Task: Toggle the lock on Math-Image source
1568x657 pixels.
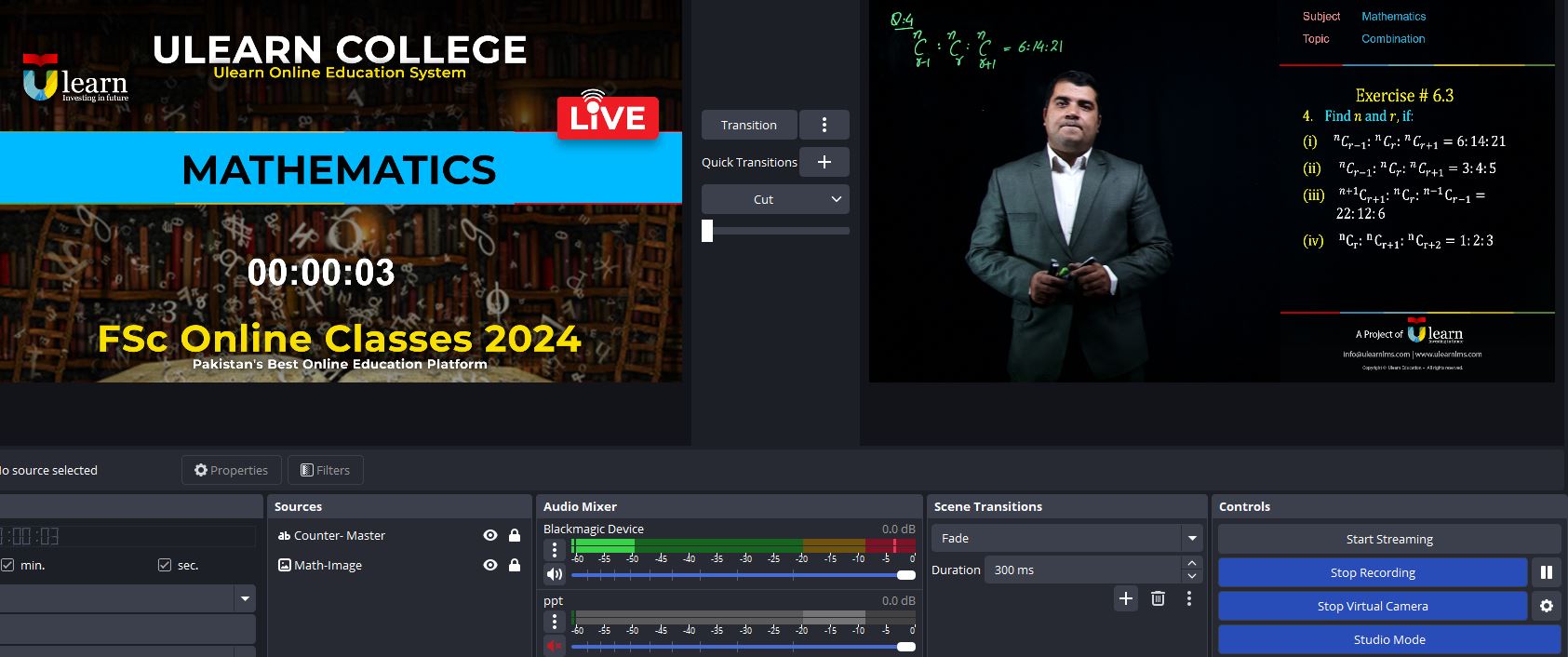Action: (515, 566)
